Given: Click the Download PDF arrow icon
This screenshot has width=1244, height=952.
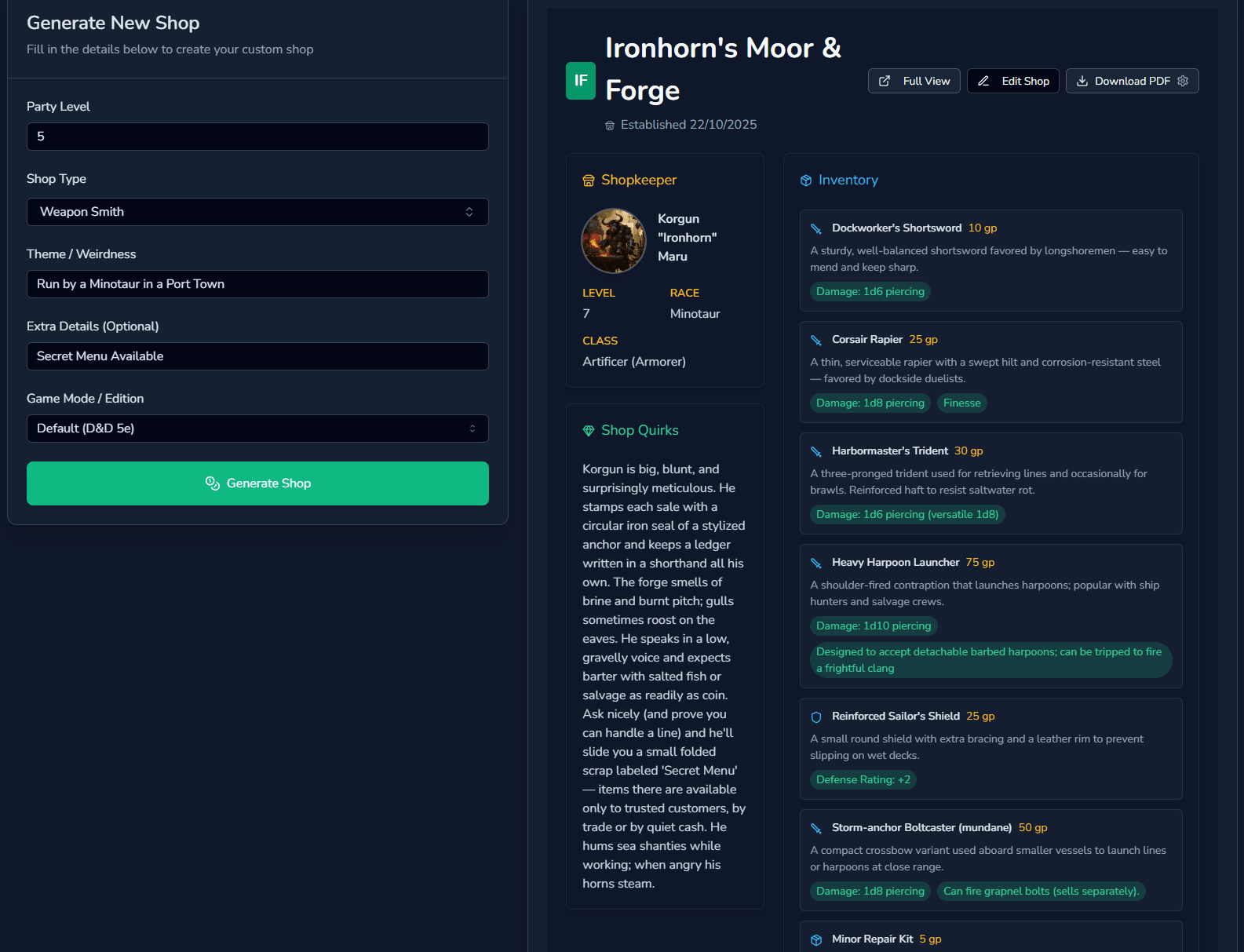Looking at the screenshot, I should tap(1082, 81).
